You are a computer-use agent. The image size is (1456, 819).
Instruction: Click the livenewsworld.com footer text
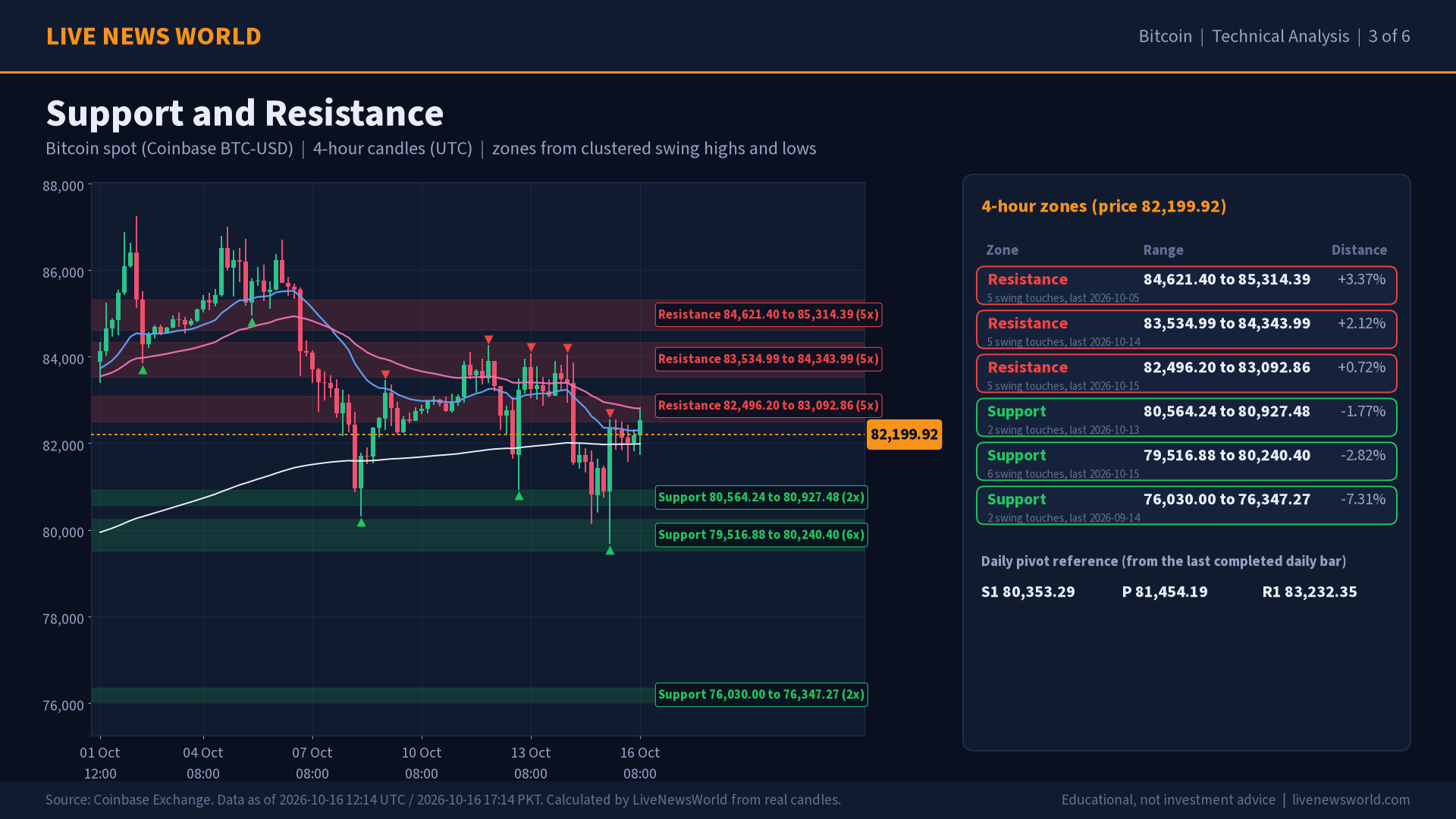pos(1351,800)
